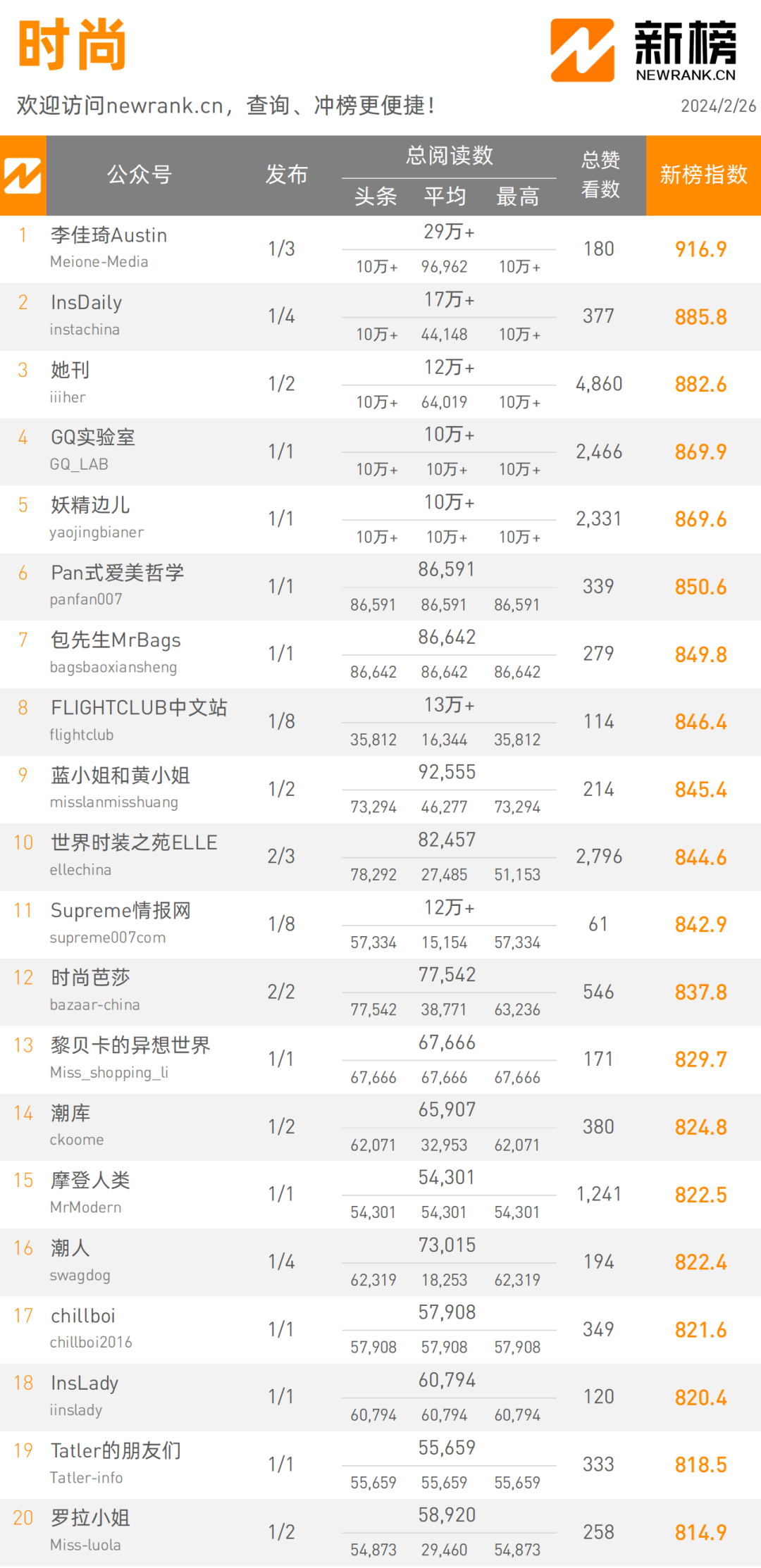Select the 新榜指数 column header

[703, 175]
